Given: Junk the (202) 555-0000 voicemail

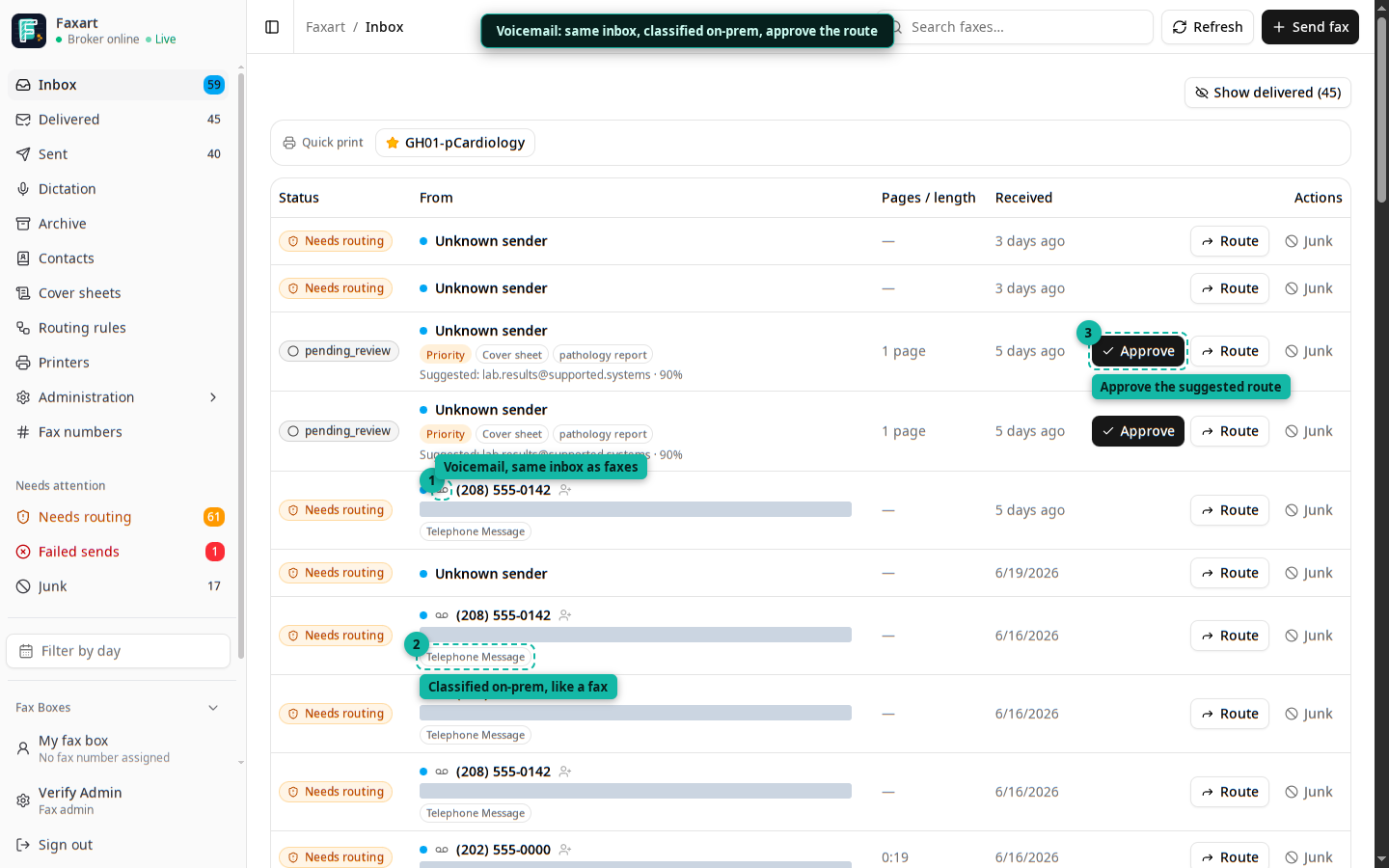Looking at the screenshot, I should click(1309, 856).
